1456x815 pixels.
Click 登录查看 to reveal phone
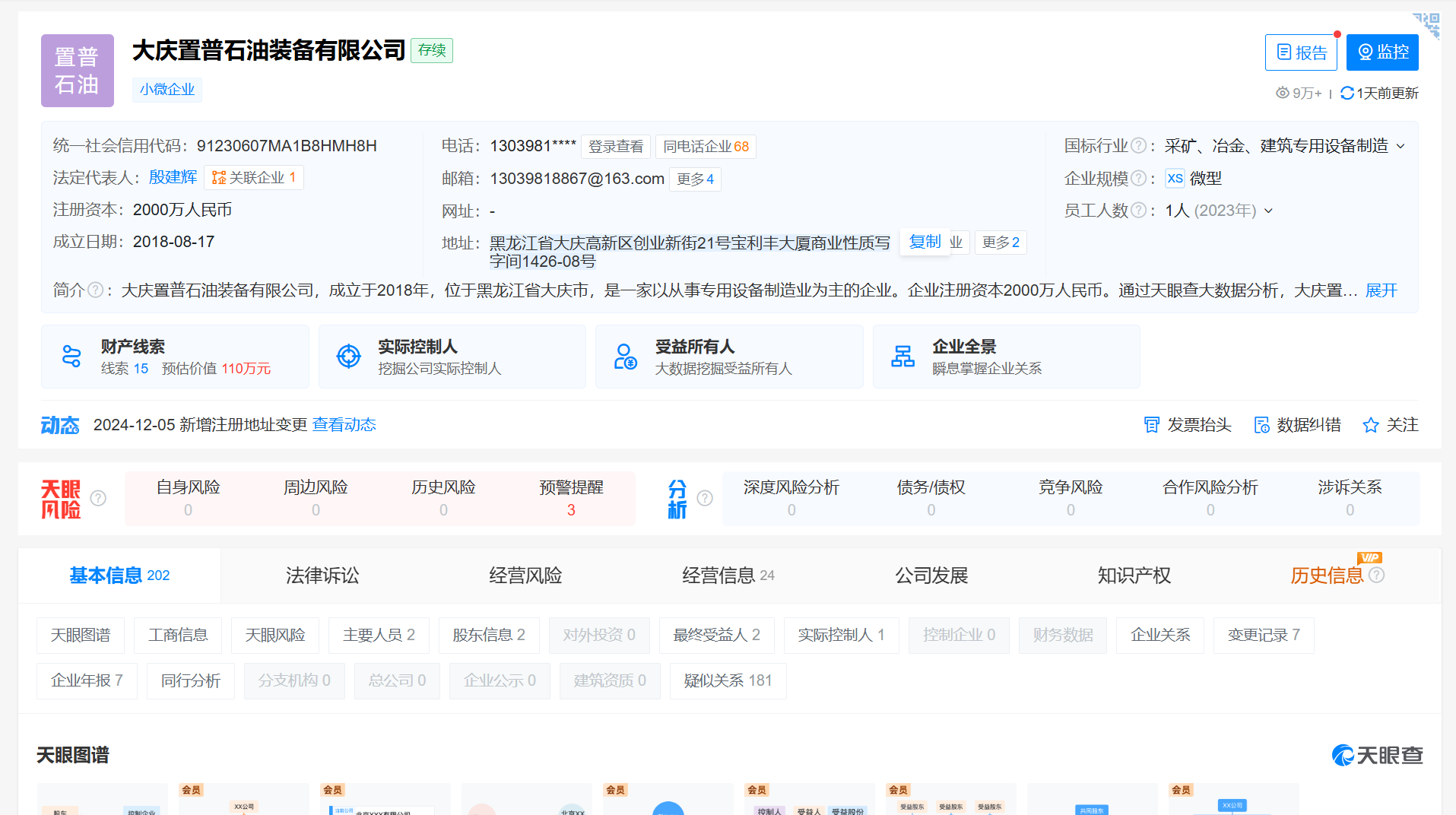616,146
